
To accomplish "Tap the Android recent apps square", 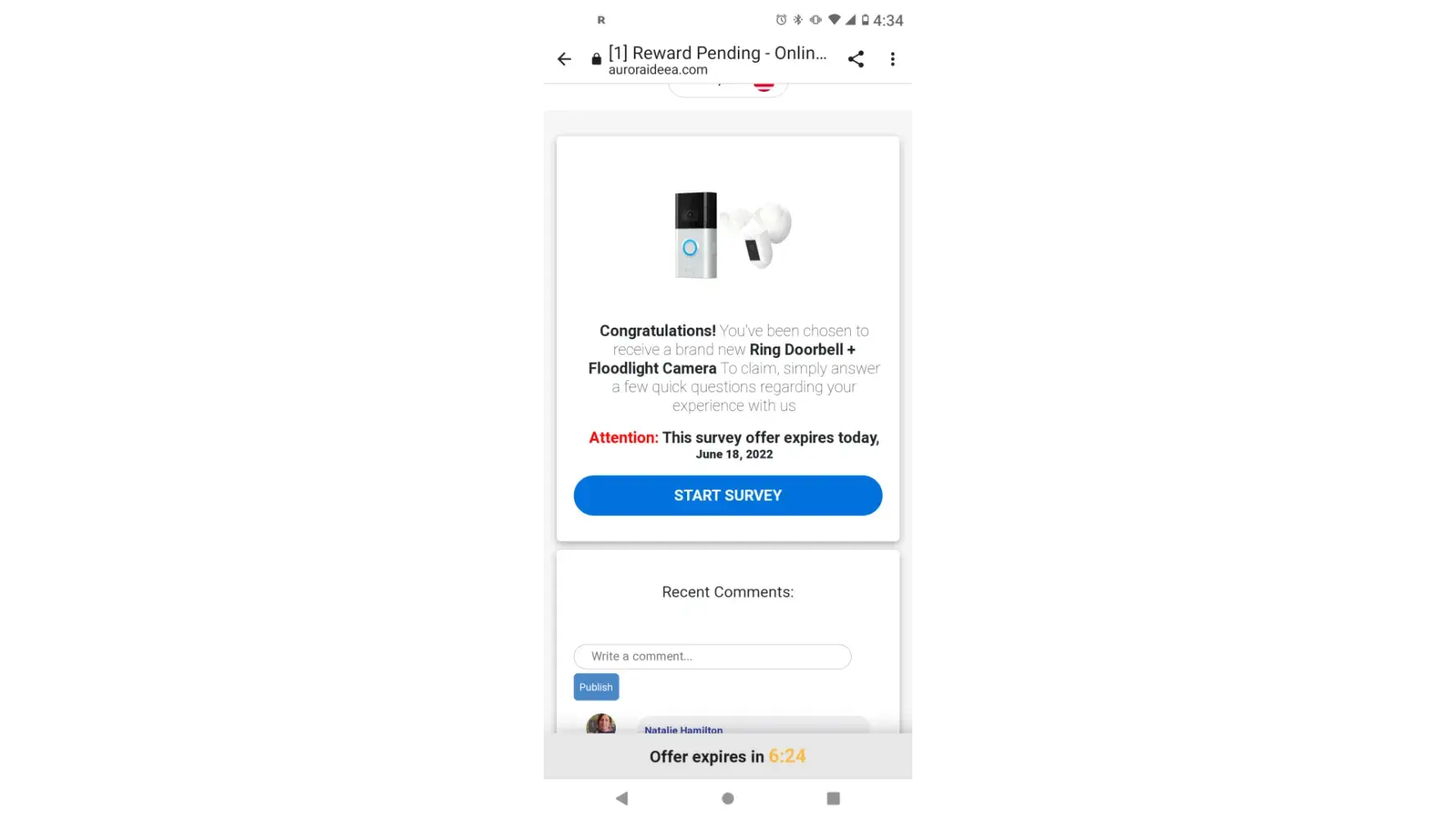I will coord(834,799).
